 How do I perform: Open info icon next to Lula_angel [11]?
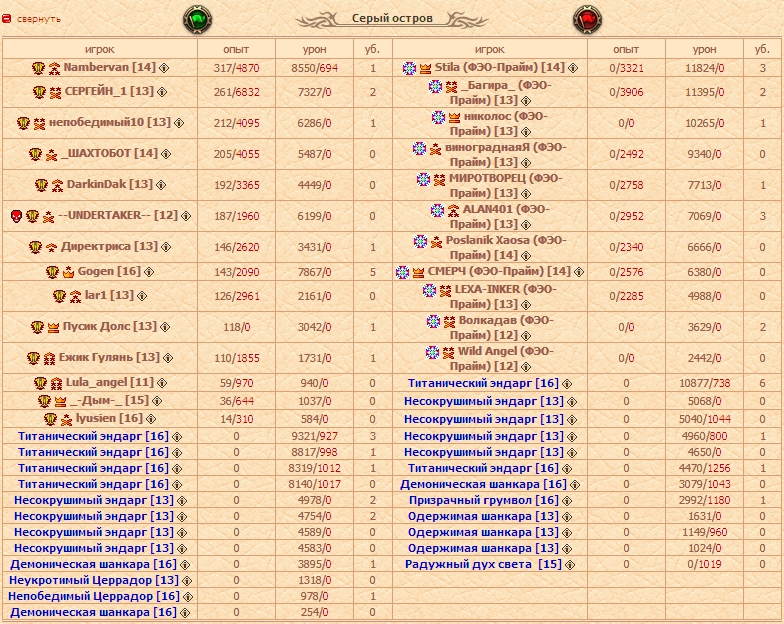(162, 383)
